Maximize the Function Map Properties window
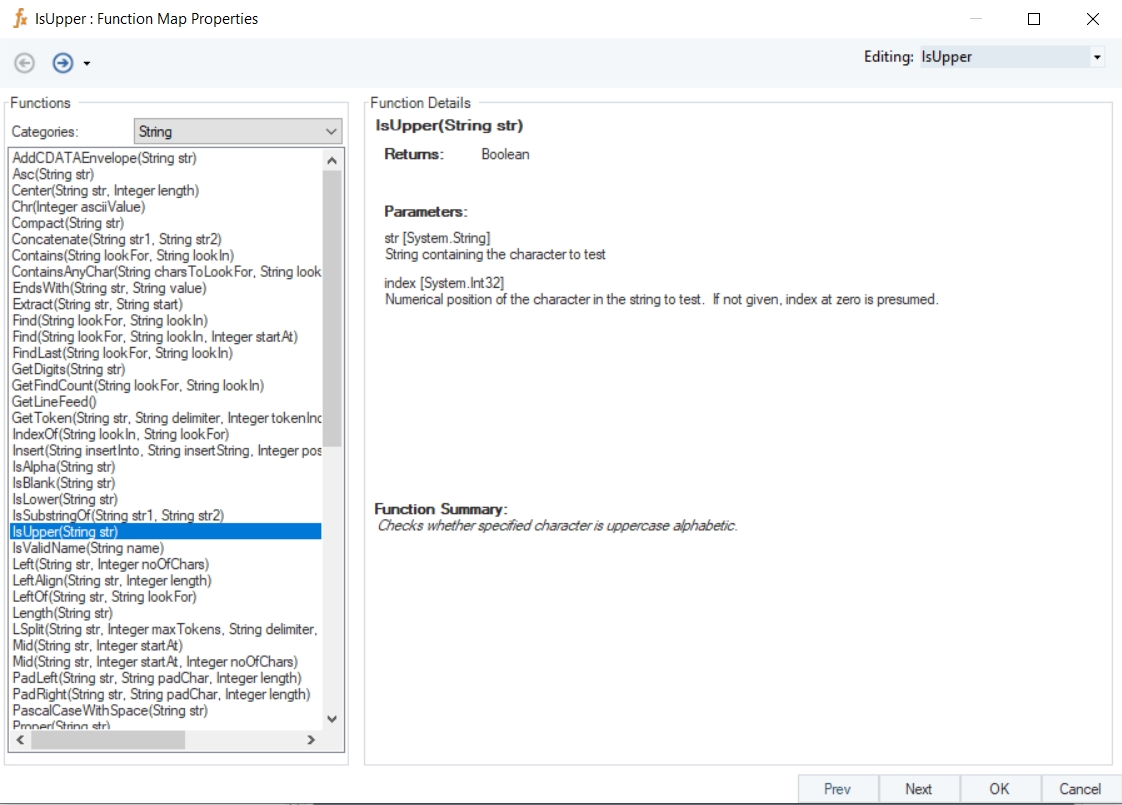 (x=1034, y=19)
